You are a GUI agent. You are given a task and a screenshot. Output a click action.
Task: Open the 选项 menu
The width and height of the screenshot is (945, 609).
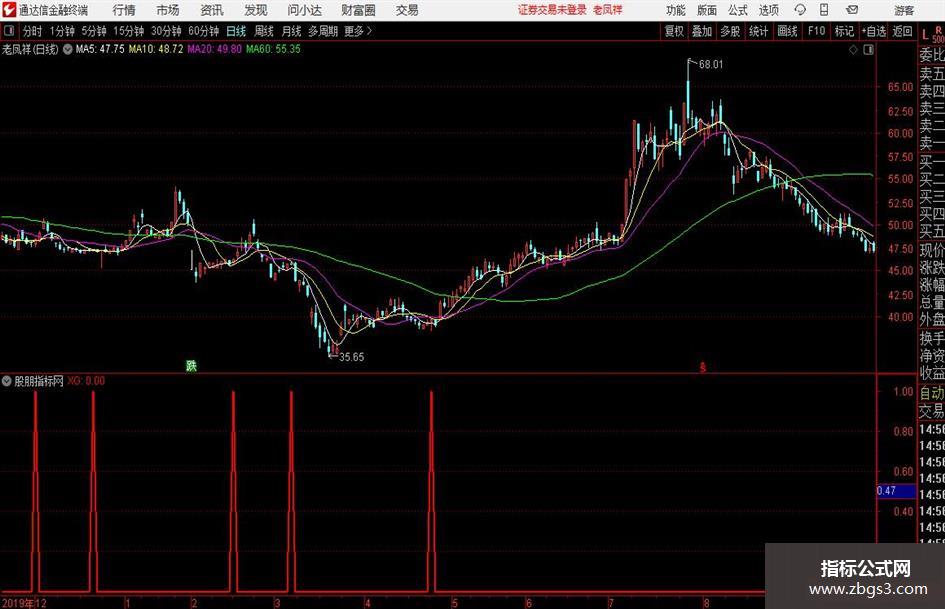click(x=768, y=10)
